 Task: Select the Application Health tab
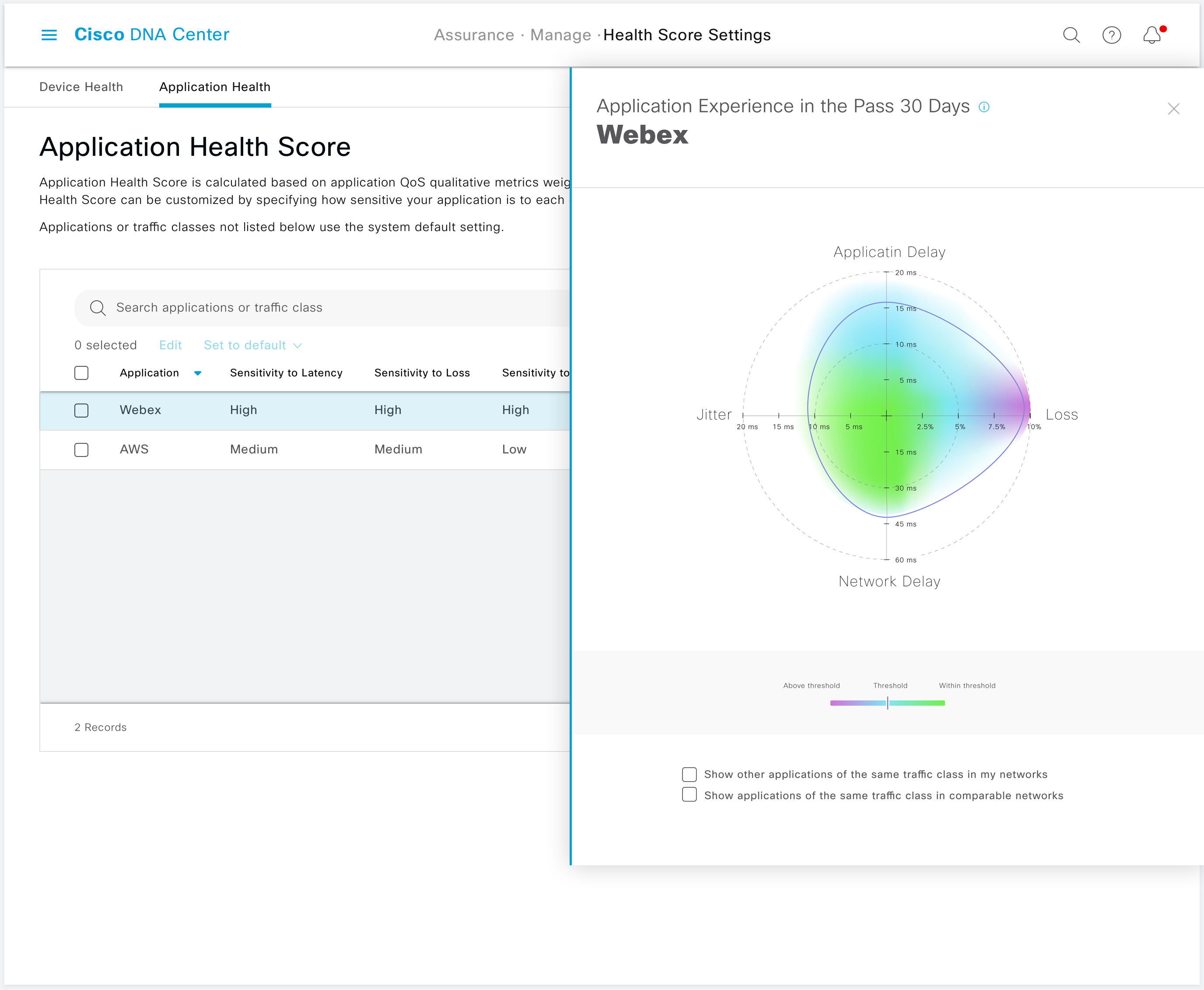tap(215, 87)
